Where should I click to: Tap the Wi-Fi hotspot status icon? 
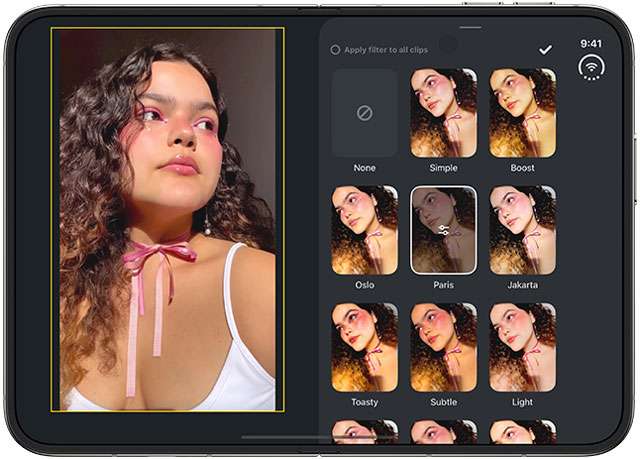(591, 67)
